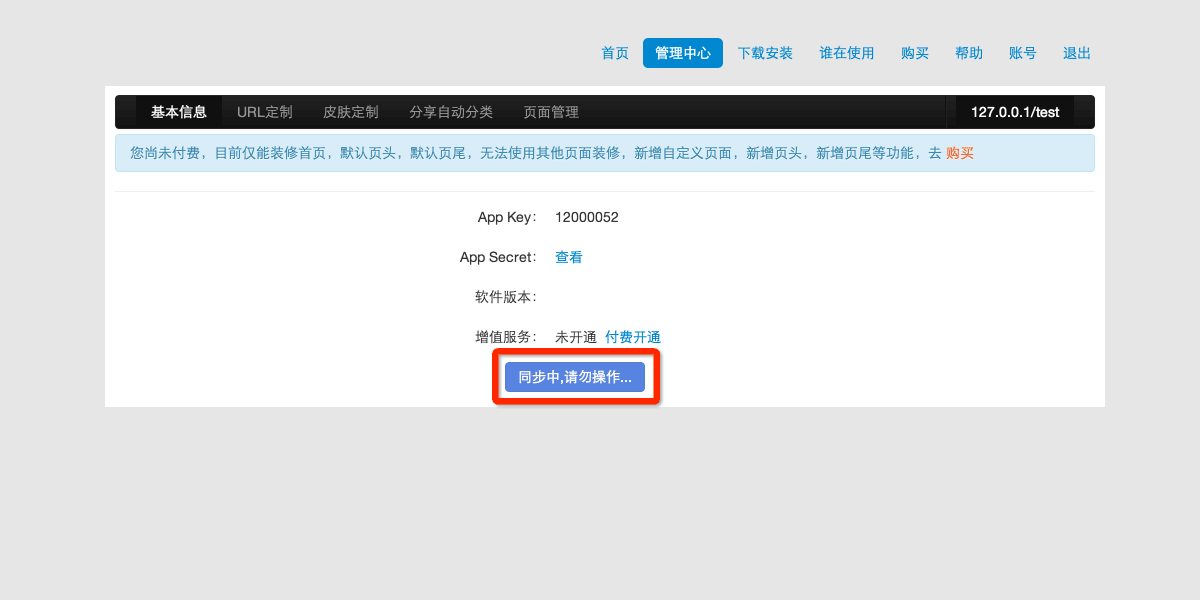Open the 管理中心 tab
The width and height of the screenshot is (1200, 600).
(x=683, y=53)
